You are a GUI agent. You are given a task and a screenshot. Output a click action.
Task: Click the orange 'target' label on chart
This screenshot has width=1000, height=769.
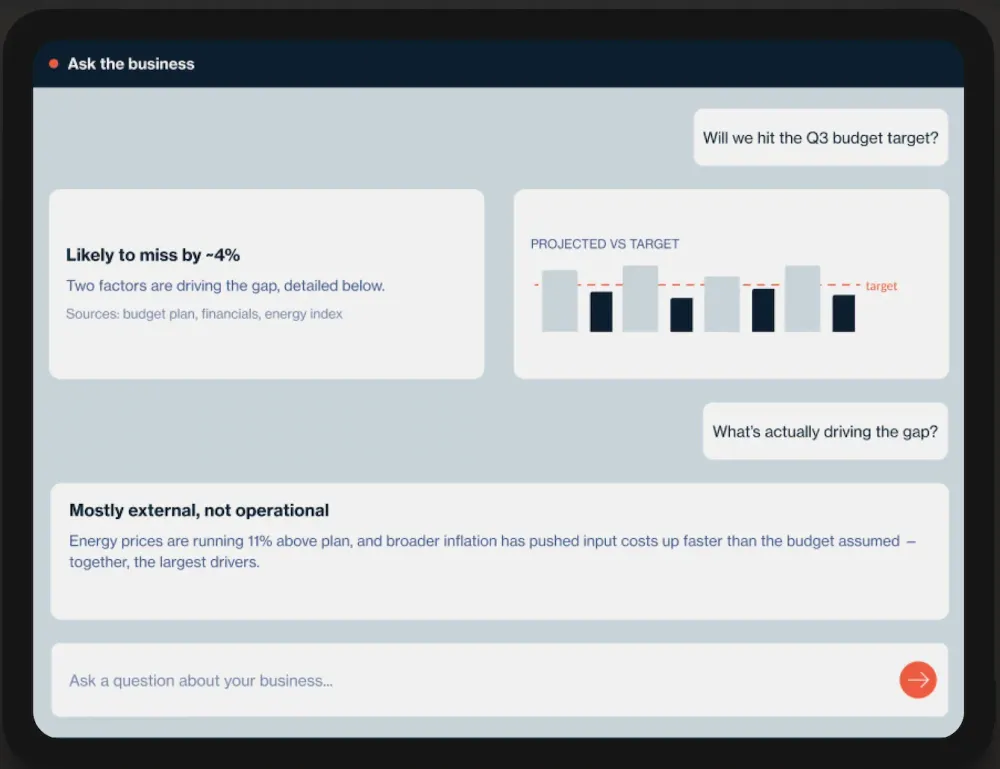pos(881,286)
